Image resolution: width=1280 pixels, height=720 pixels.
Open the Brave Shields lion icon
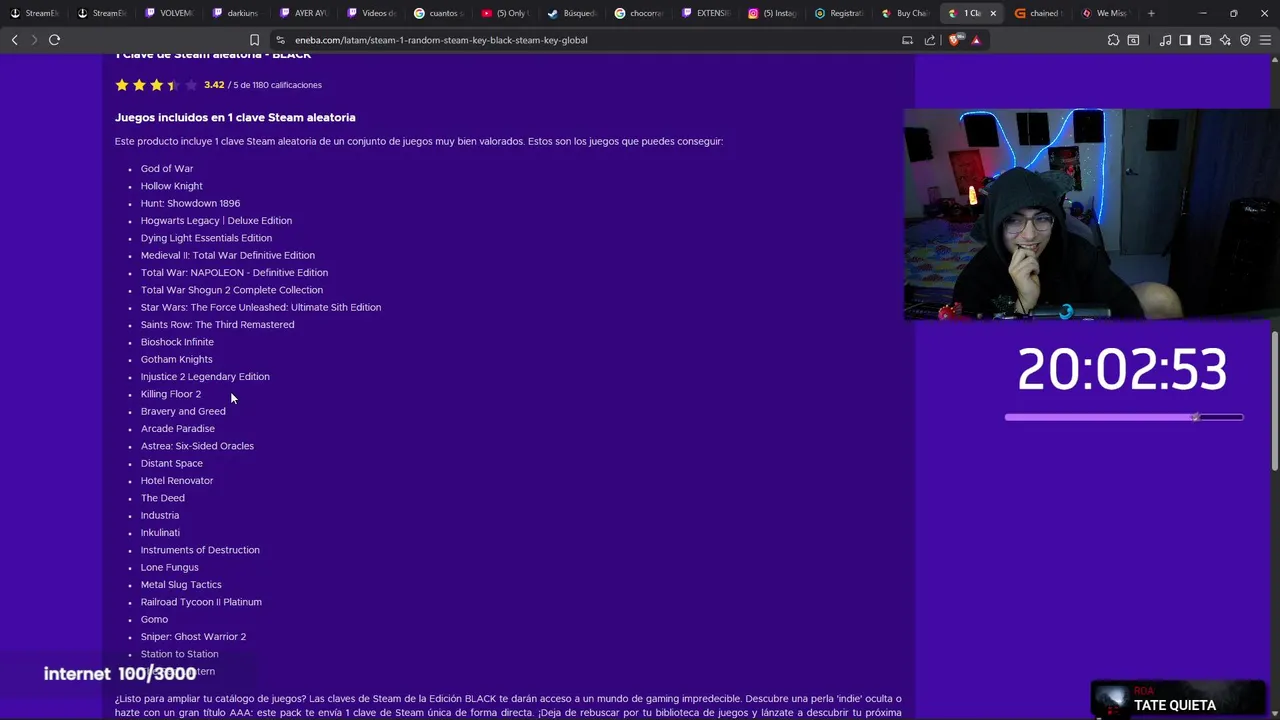point(955,40)
